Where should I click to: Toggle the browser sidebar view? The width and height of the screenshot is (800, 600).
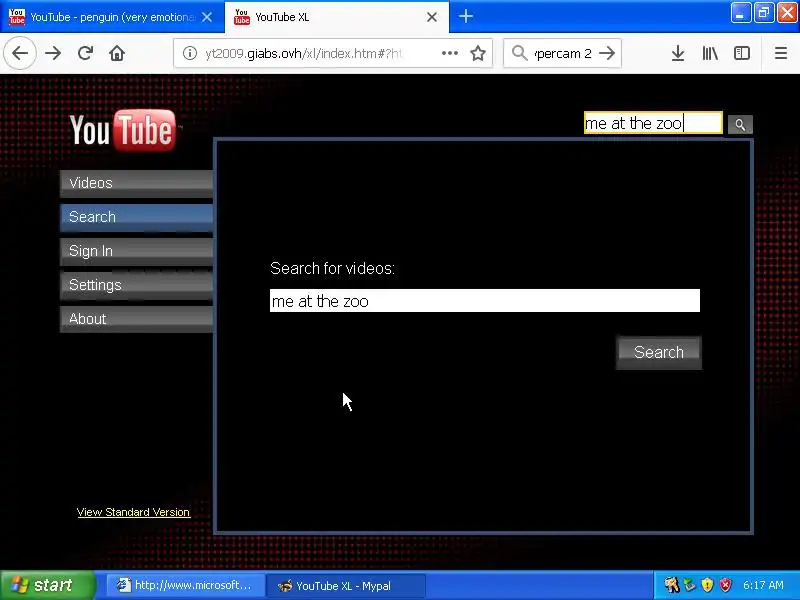coord(742,53)
